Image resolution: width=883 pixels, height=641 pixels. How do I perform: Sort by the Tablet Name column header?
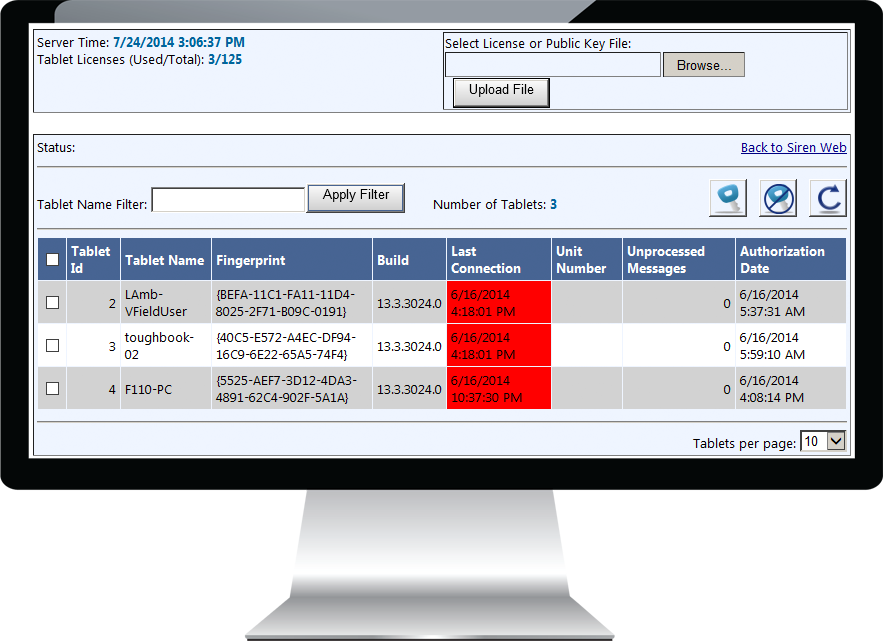pos(164,260)
